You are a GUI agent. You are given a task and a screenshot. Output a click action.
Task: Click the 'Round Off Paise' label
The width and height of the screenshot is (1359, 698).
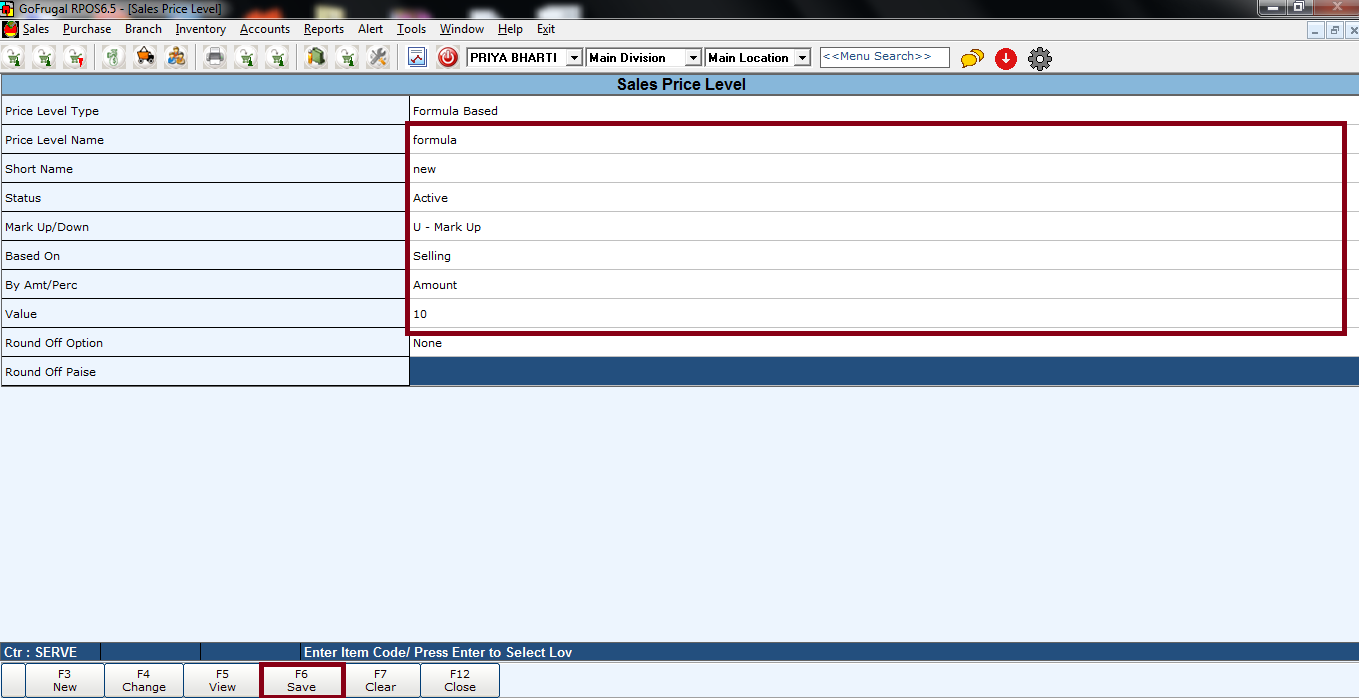pyautogui.click(x=51, y=372)
